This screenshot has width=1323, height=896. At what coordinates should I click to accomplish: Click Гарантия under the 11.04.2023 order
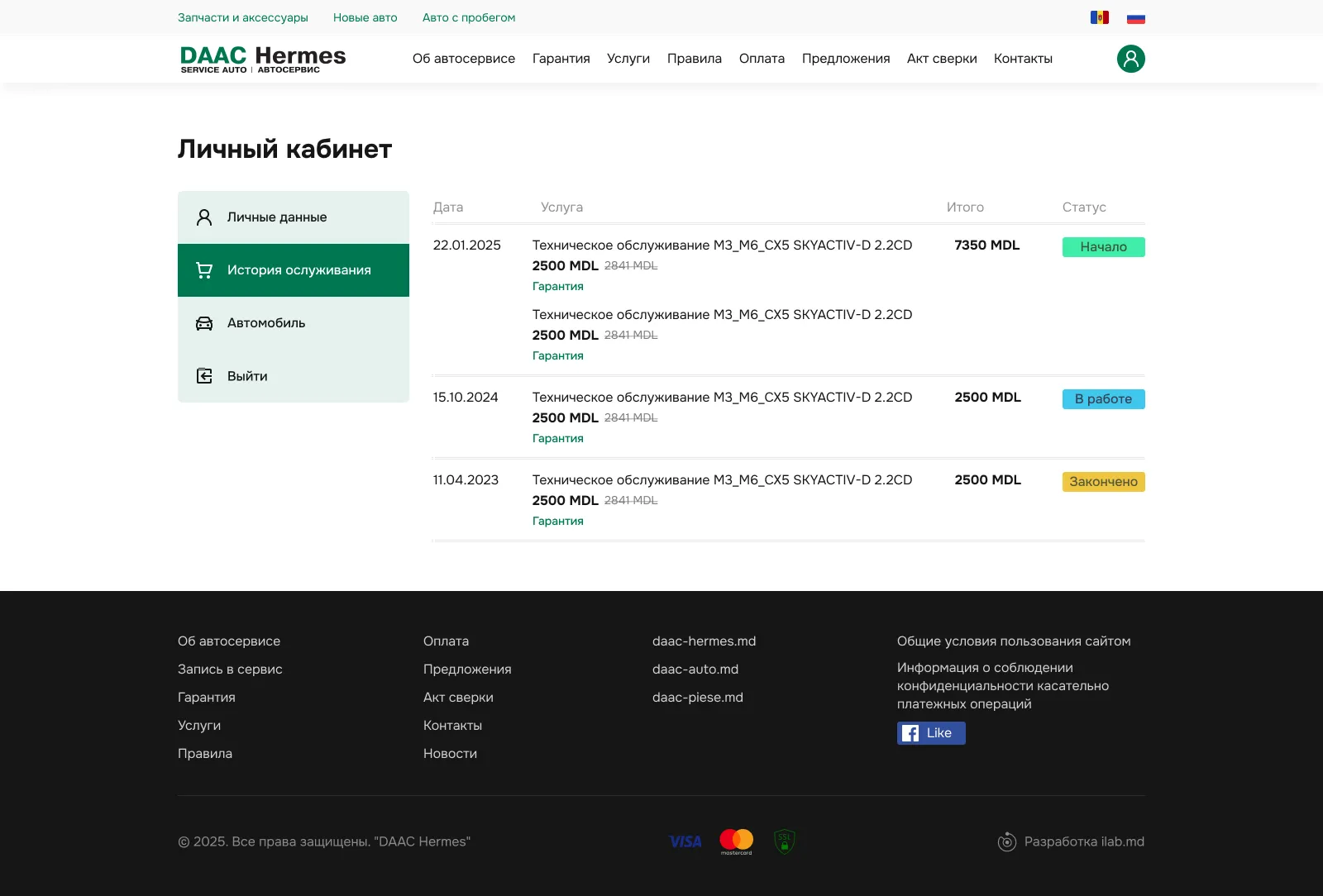pyautogui.click(x=557, y=521)
